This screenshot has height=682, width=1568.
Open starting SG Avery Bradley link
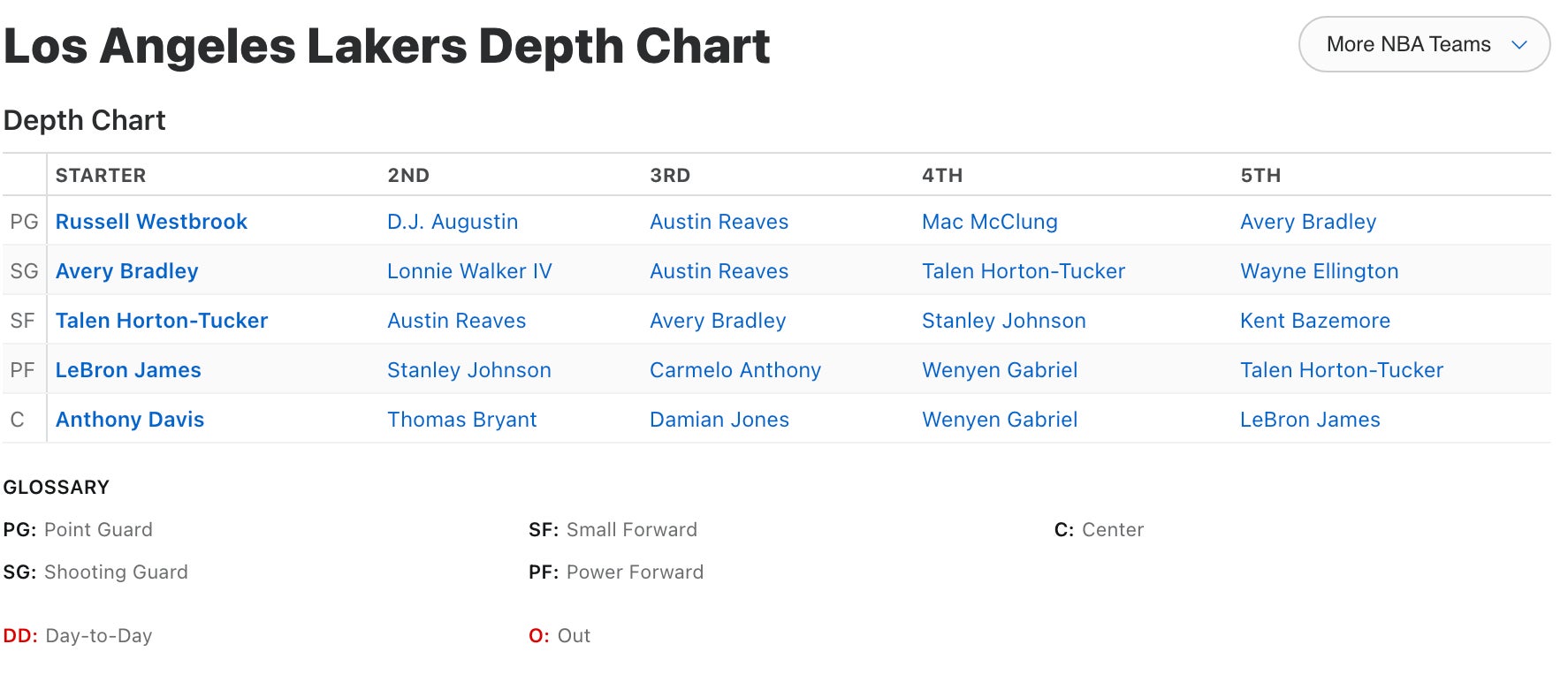[x=126, y=271]
